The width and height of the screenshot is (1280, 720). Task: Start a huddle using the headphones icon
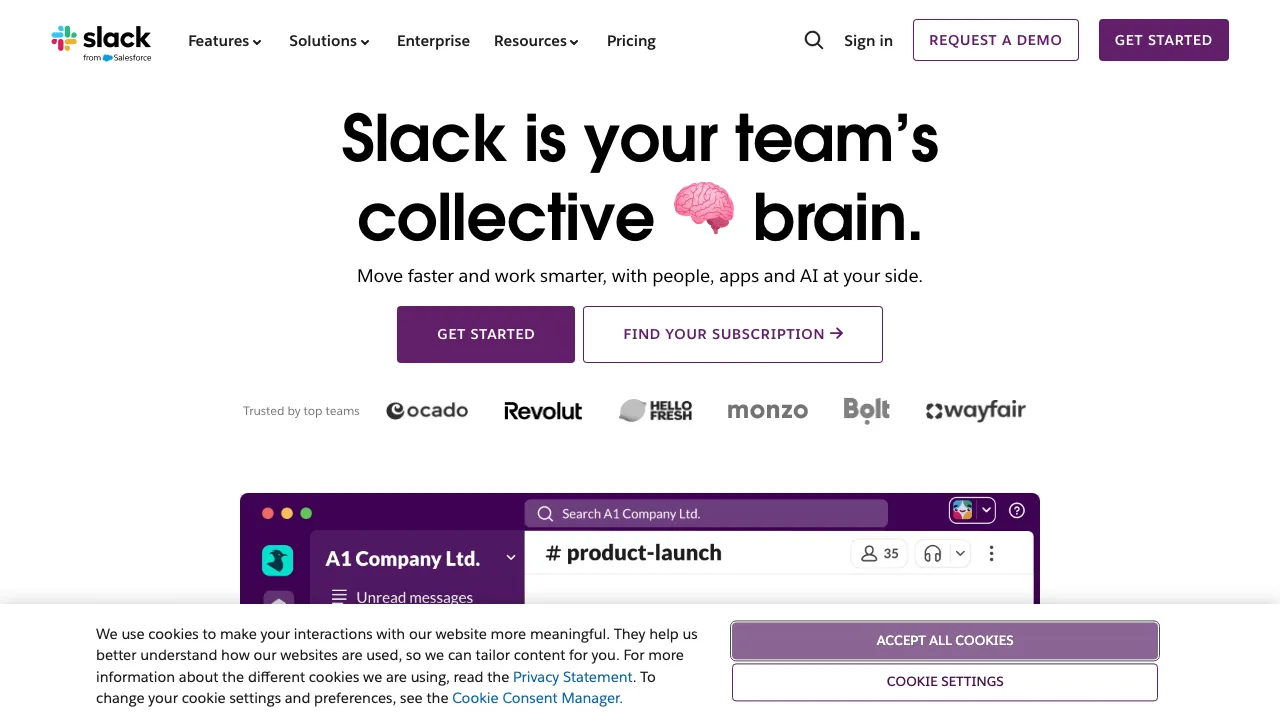point(932,553)
